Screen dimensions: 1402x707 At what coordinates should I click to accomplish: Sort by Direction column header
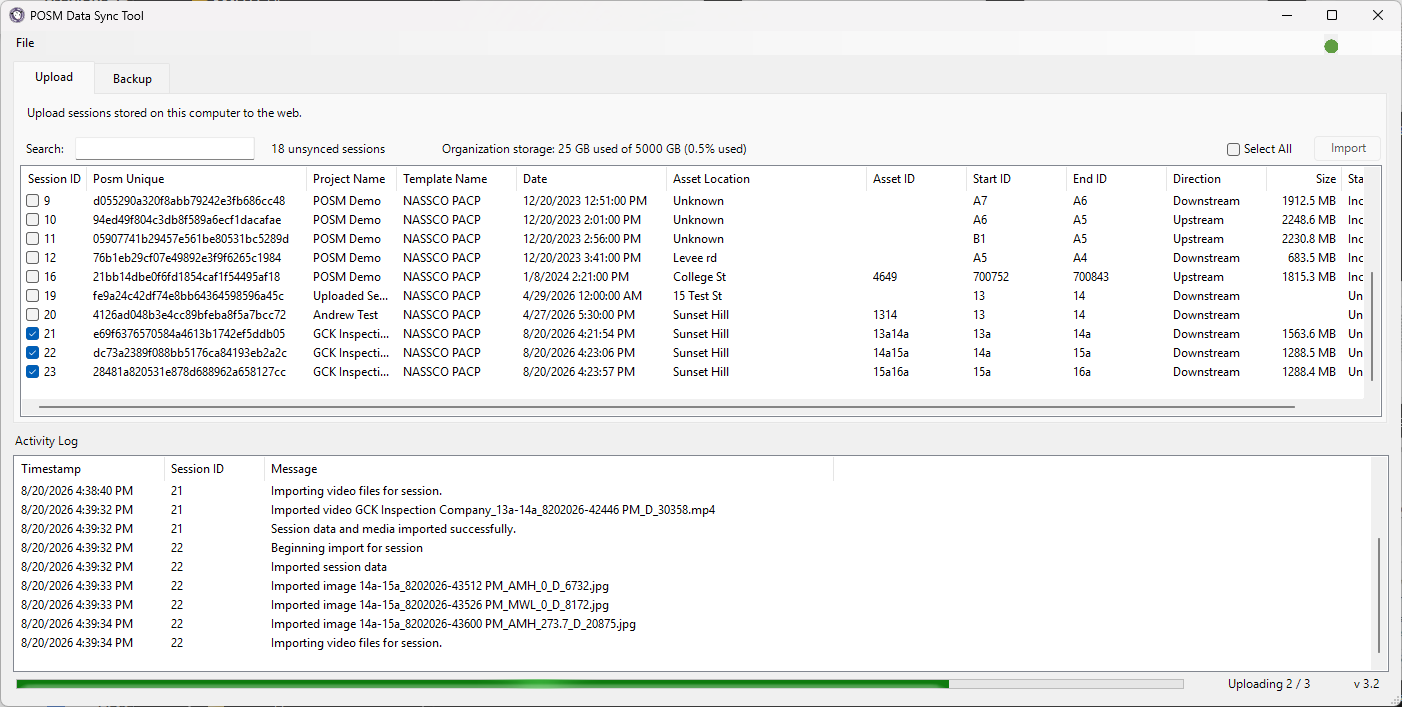pyautogui.click(x=1216, y=179)
